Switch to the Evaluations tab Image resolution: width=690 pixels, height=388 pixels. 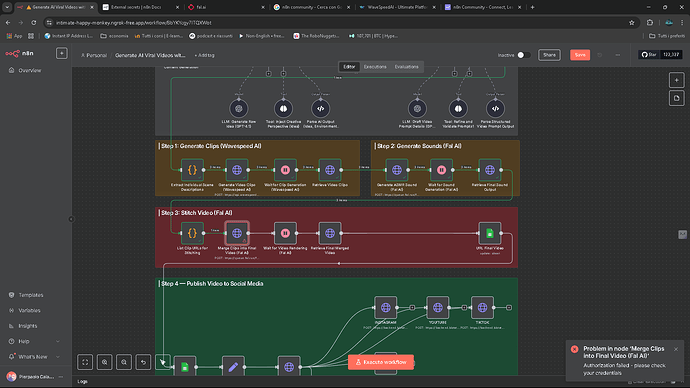(x=406, y=67)
